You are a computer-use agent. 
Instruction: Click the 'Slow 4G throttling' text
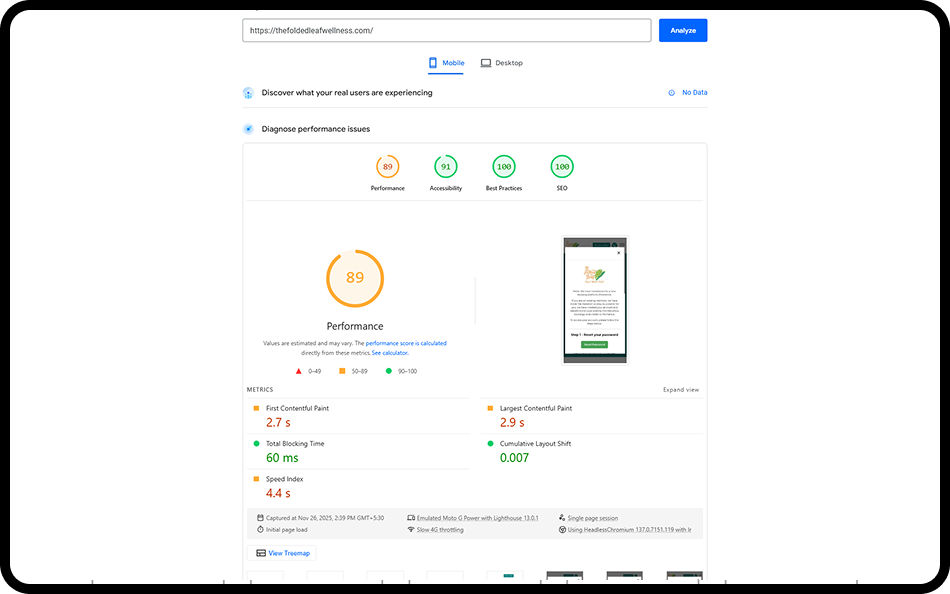(440, 530)
